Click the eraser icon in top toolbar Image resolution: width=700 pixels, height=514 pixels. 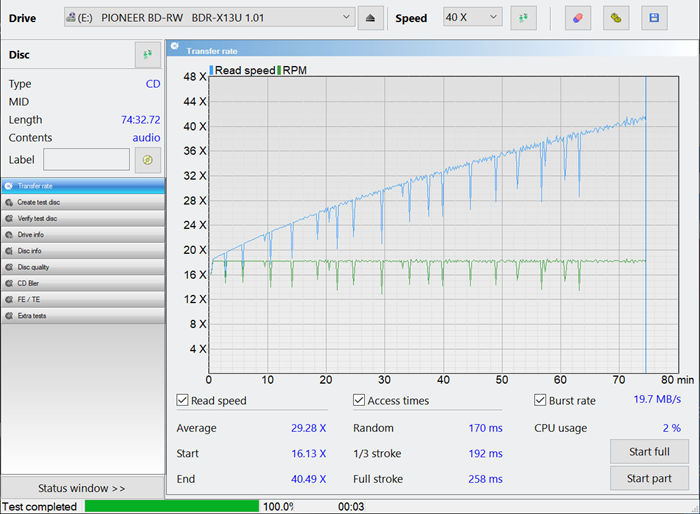[577, 18]
